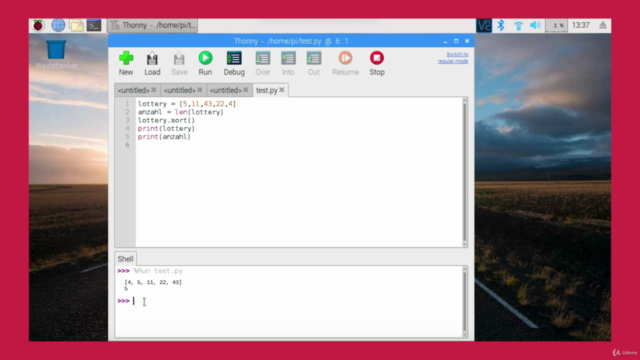The image size is (640, 360).
Task: Close the third untitled tab
Action: tap(246, 90)
